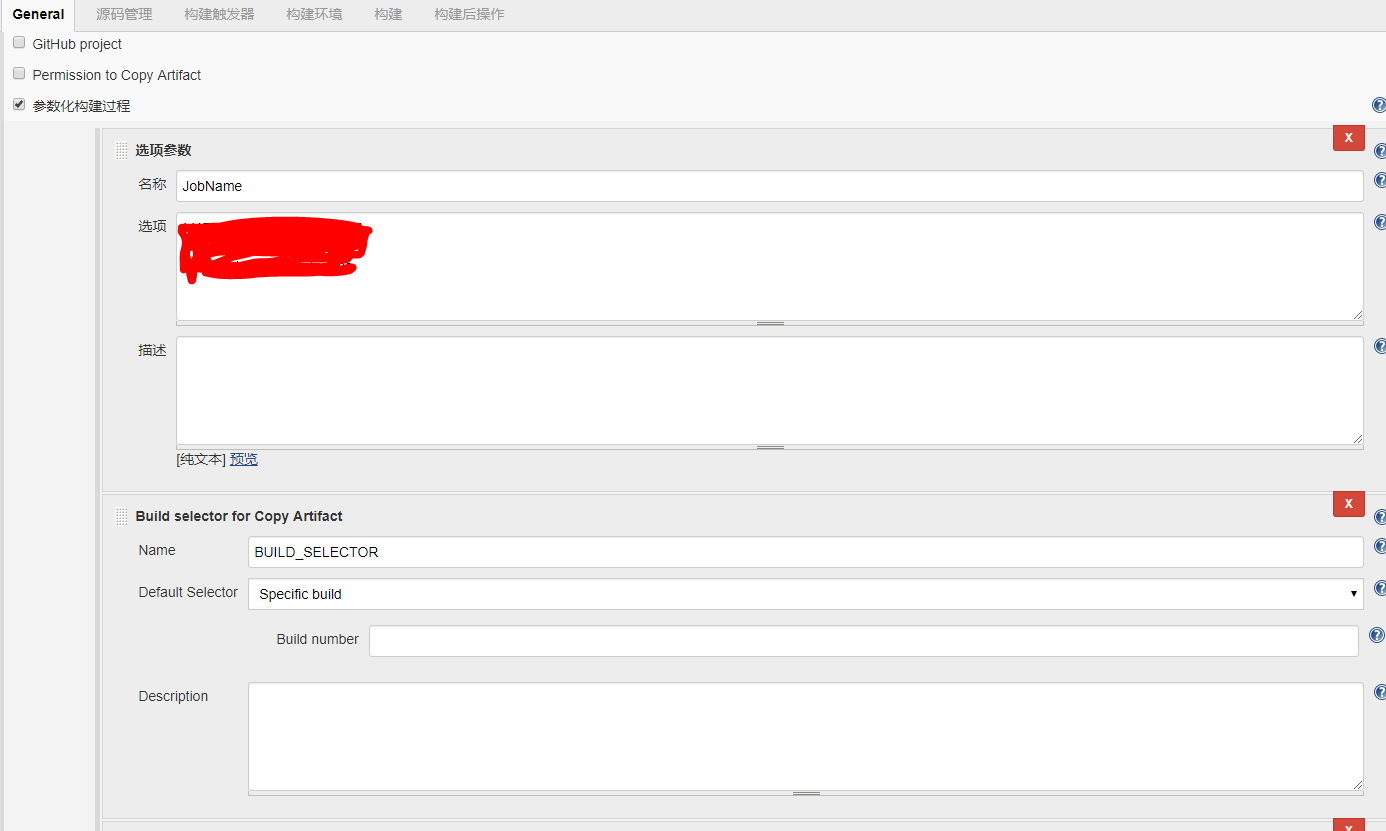This screenshot has width=1386, height=831.
Task: Click resize bar below 描述 textarea
Action: click(x=769, y=447)
